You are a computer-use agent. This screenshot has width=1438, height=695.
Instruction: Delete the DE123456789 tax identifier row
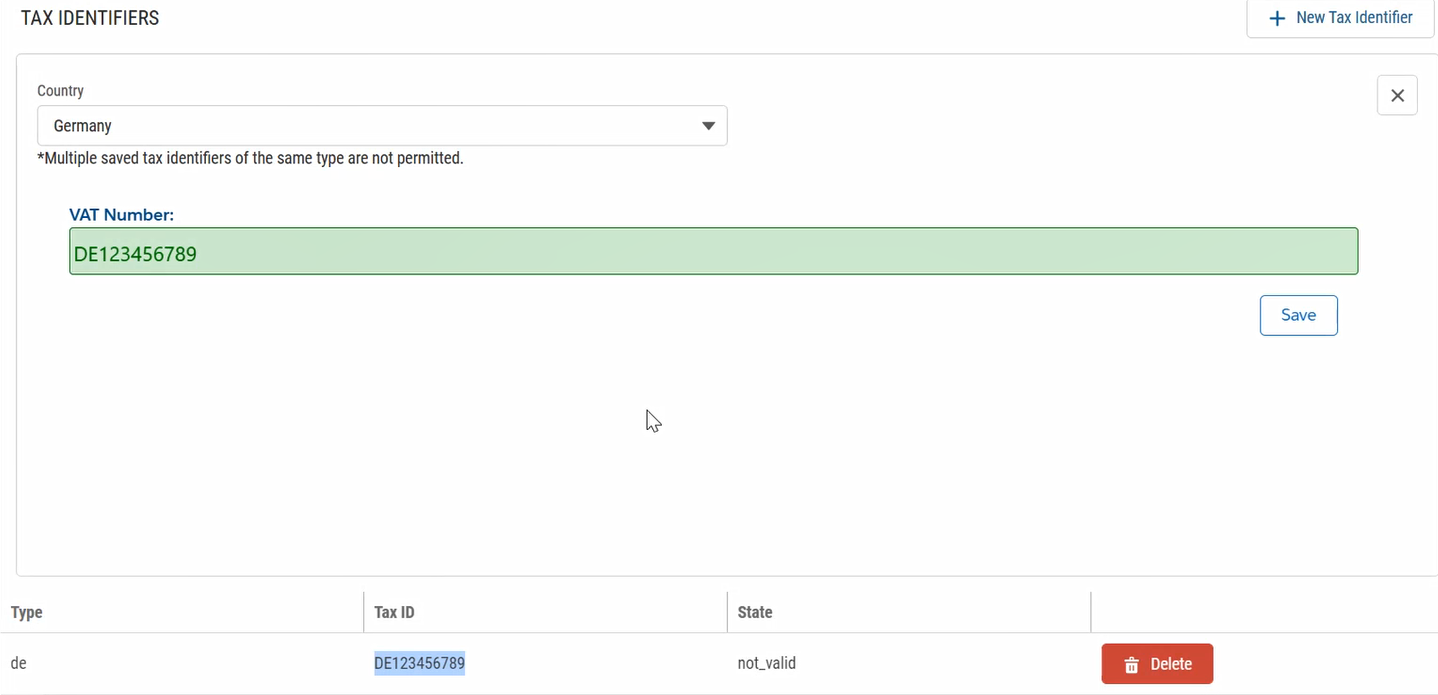coord(1157,664)
